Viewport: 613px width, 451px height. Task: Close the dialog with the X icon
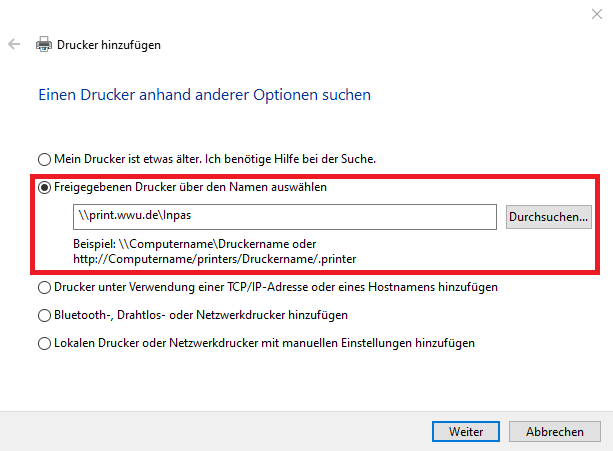(x=597, y=14)
